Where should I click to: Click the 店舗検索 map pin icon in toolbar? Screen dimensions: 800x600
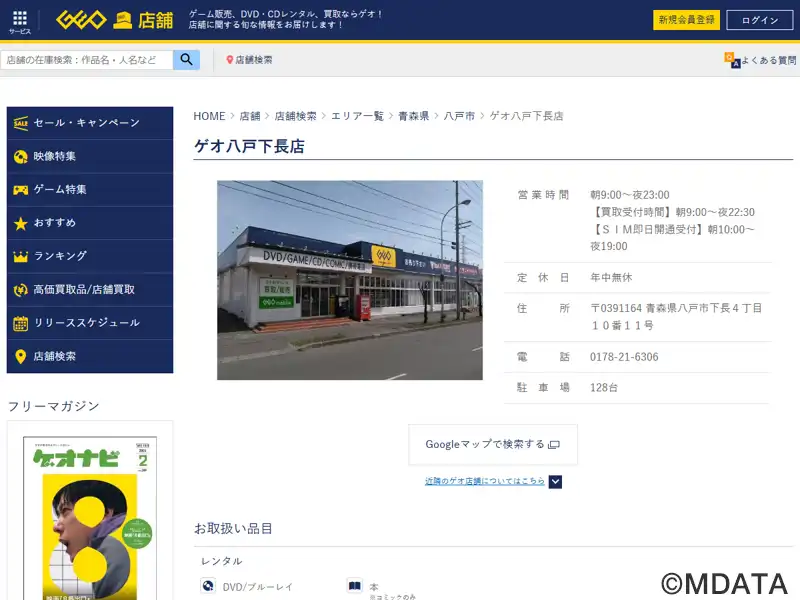pyautogui.click(x=230, y=60)
